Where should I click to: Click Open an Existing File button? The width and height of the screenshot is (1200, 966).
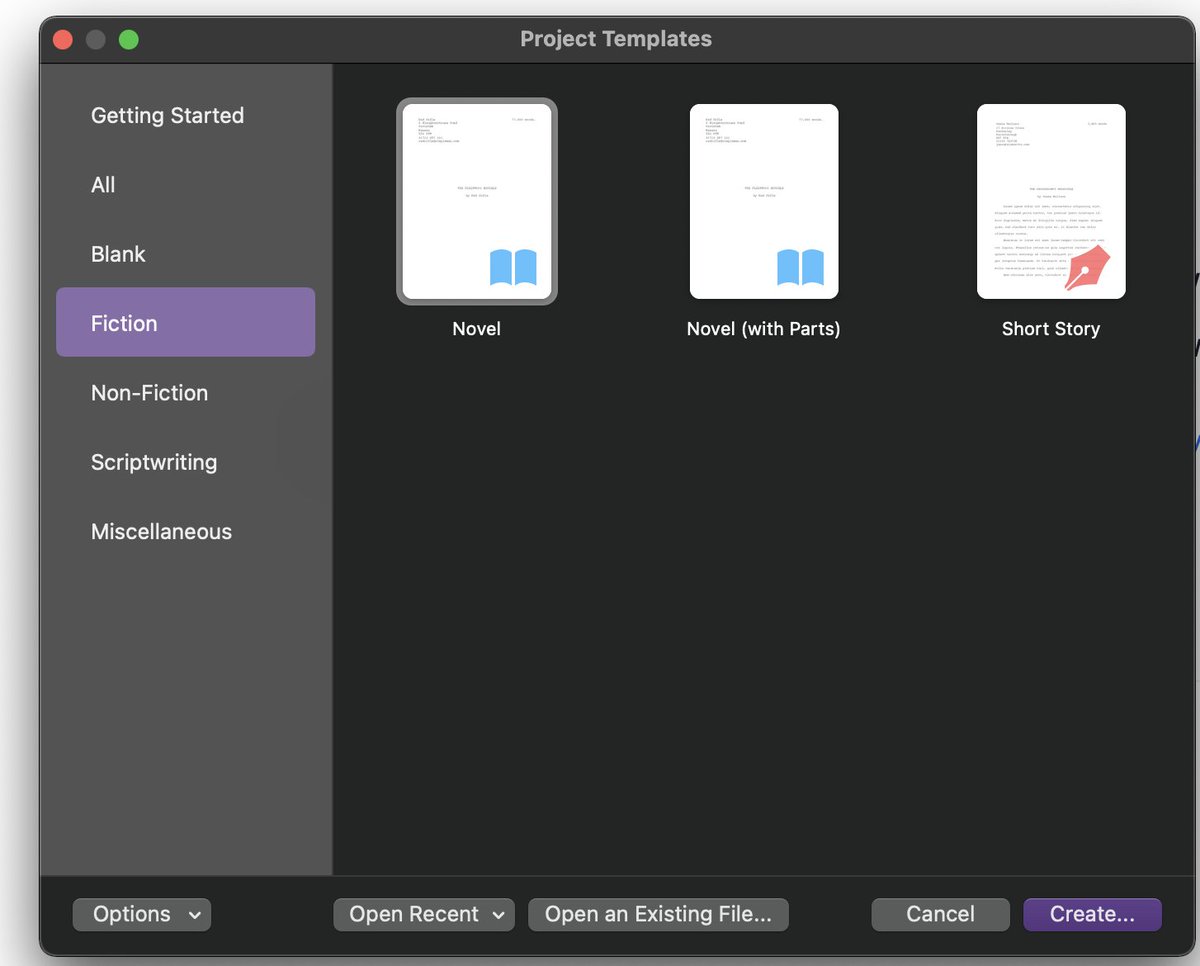click(658, 914)
